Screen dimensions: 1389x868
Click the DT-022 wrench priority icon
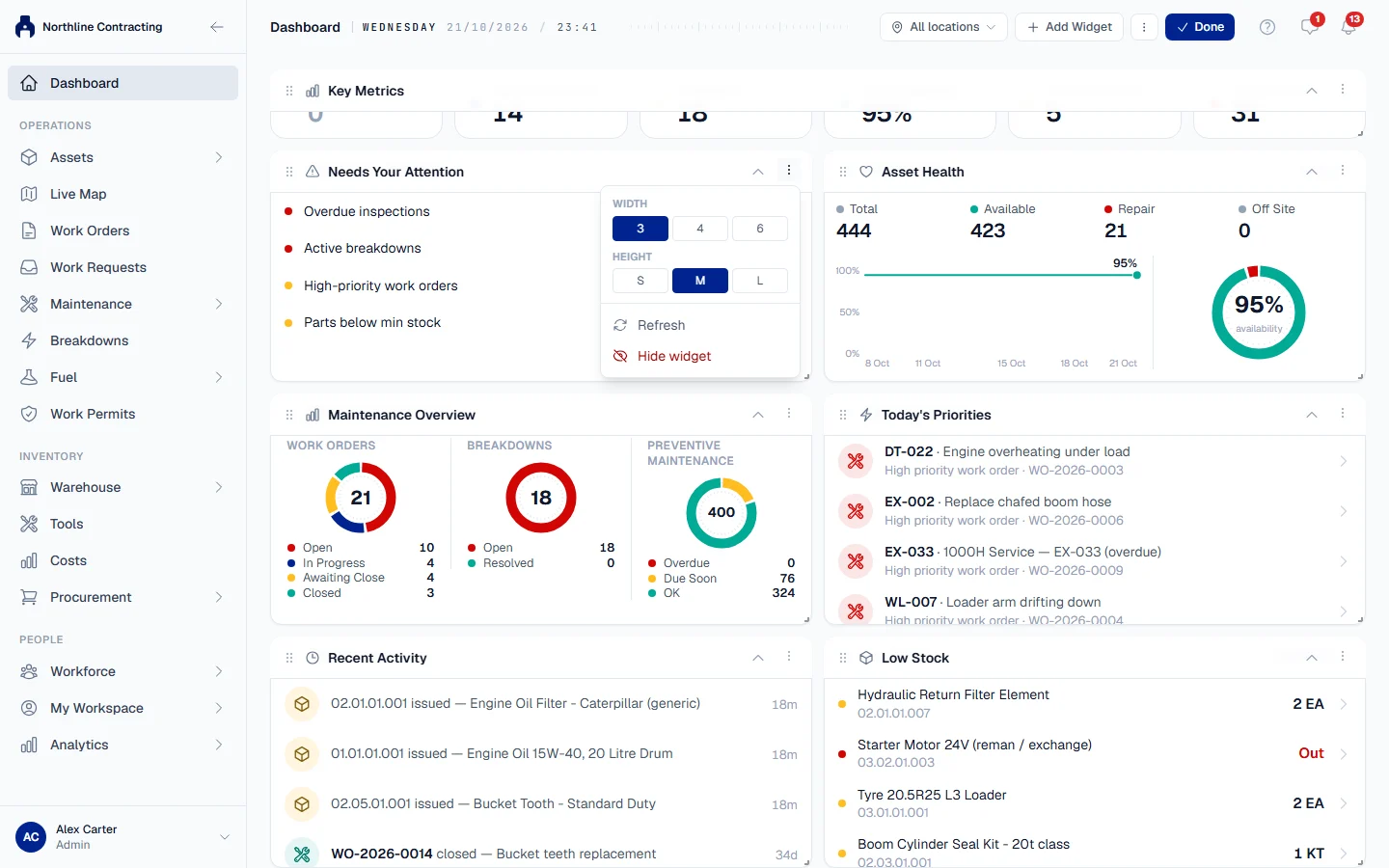click(x=856, y=461)
